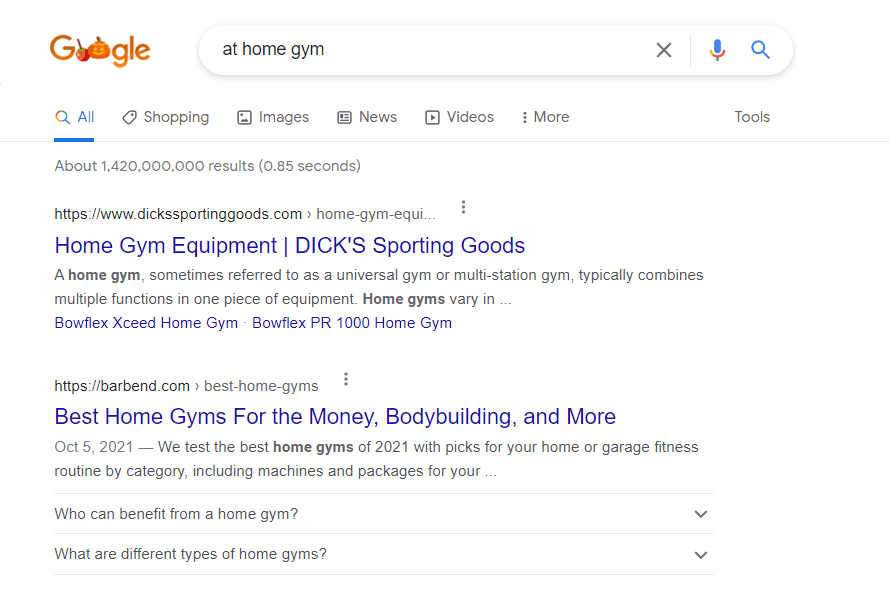This screenshot has height=596, width=890.
Task: Open the More search categories dropdown
Action: [x=544, y=117]
